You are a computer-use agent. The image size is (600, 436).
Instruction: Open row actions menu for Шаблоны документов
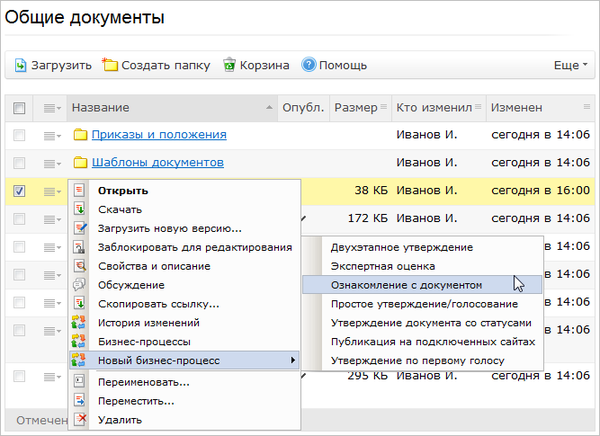[52, 162]
